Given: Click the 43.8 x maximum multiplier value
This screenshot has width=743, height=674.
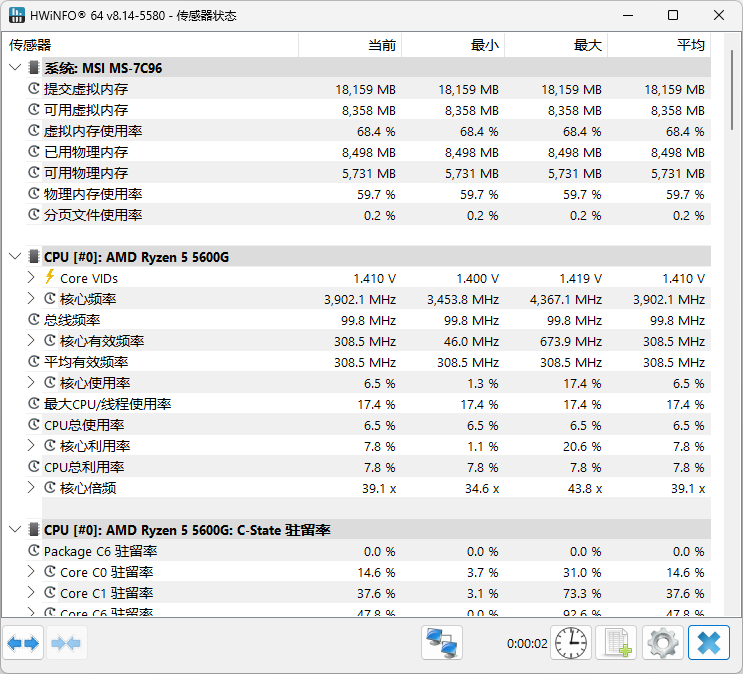Looking at the screenshot, I should click(x=585, y=488).
